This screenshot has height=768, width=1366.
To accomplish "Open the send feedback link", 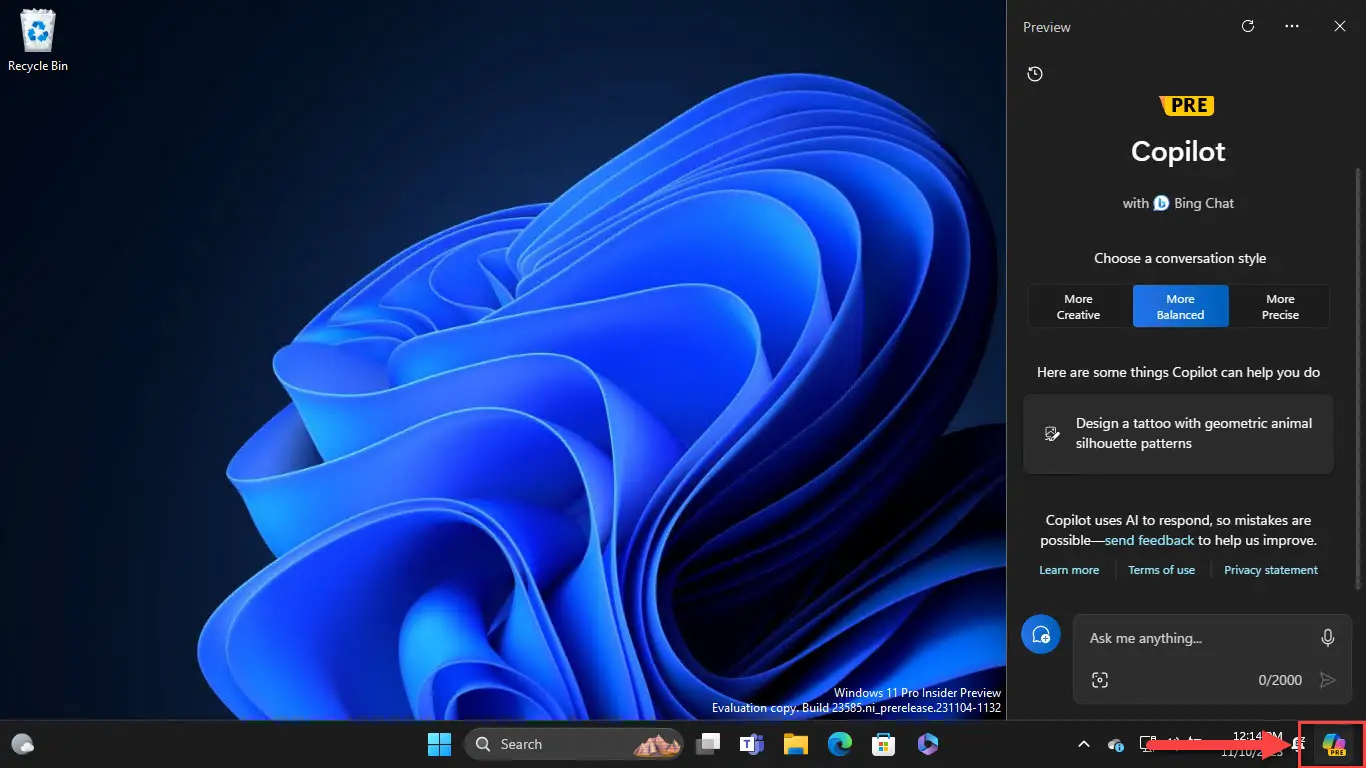I will [1149, 540].
